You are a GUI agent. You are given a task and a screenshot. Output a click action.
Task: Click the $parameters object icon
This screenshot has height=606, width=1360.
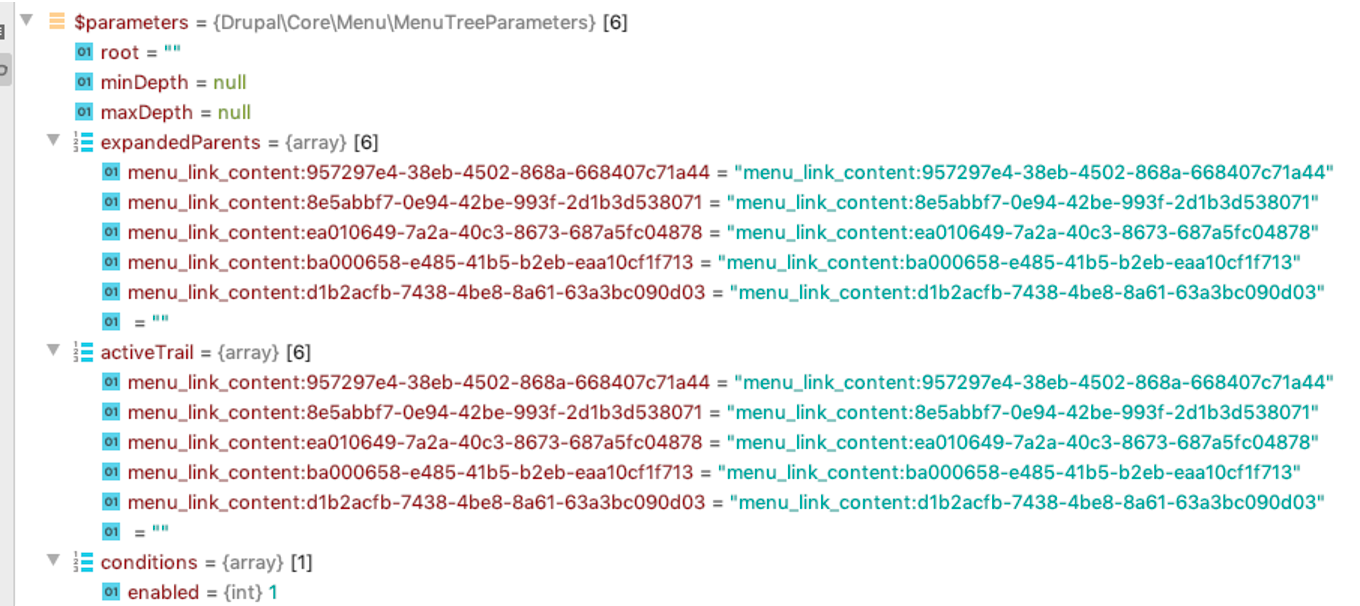[57, 22]
